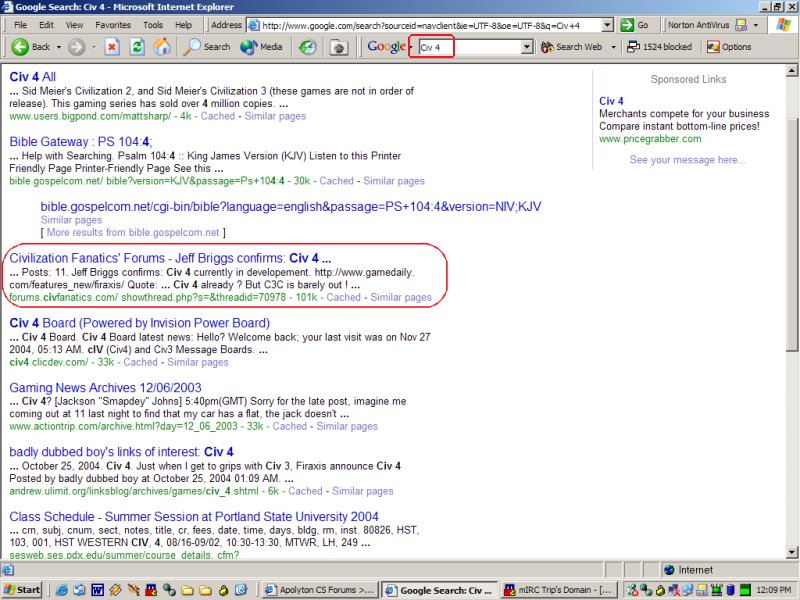Go to the Home page icon
Viewport: 800px width, 600px height.
161,47
